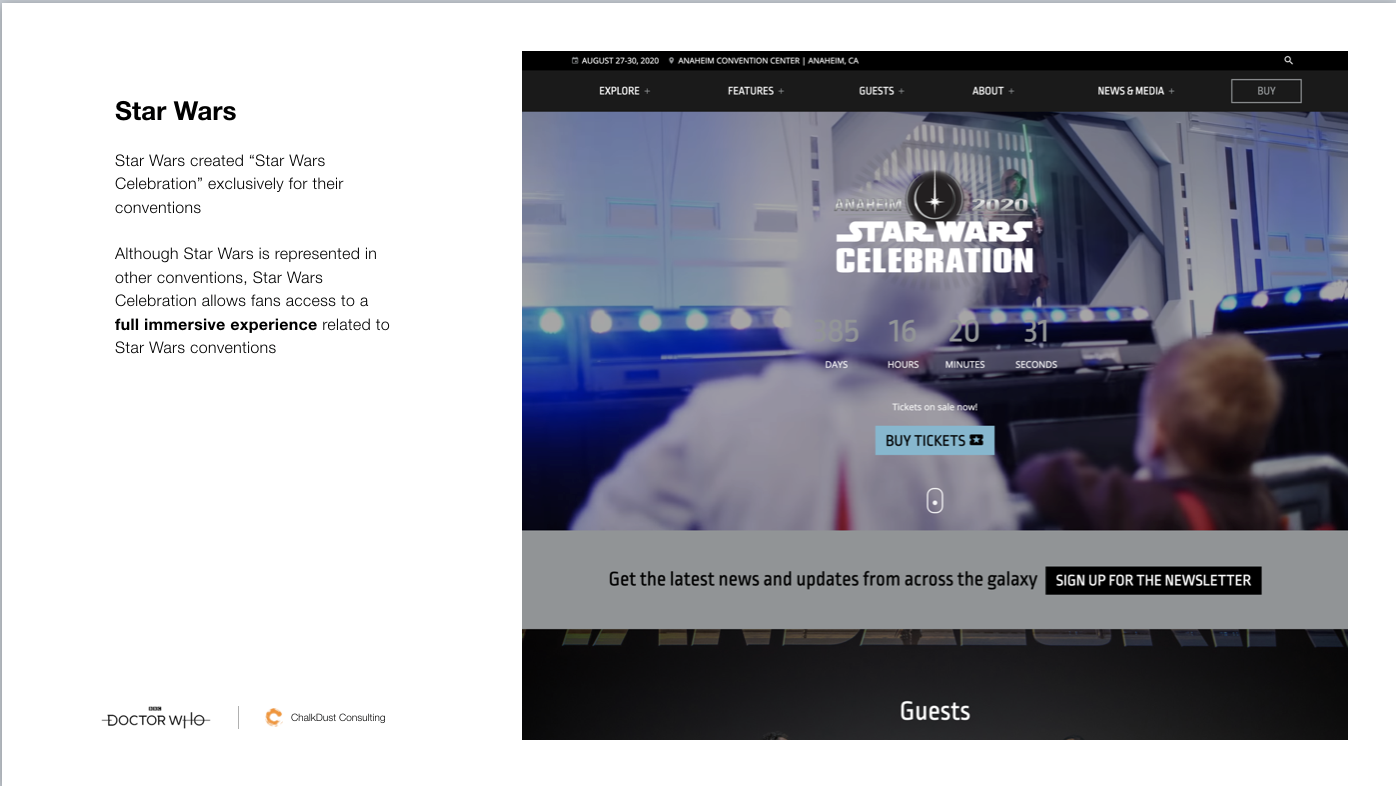The width and height of the screenshot is (1396, 786).
Task: Expand the plus sign next to EXPLORE
Action: (647, 91)
